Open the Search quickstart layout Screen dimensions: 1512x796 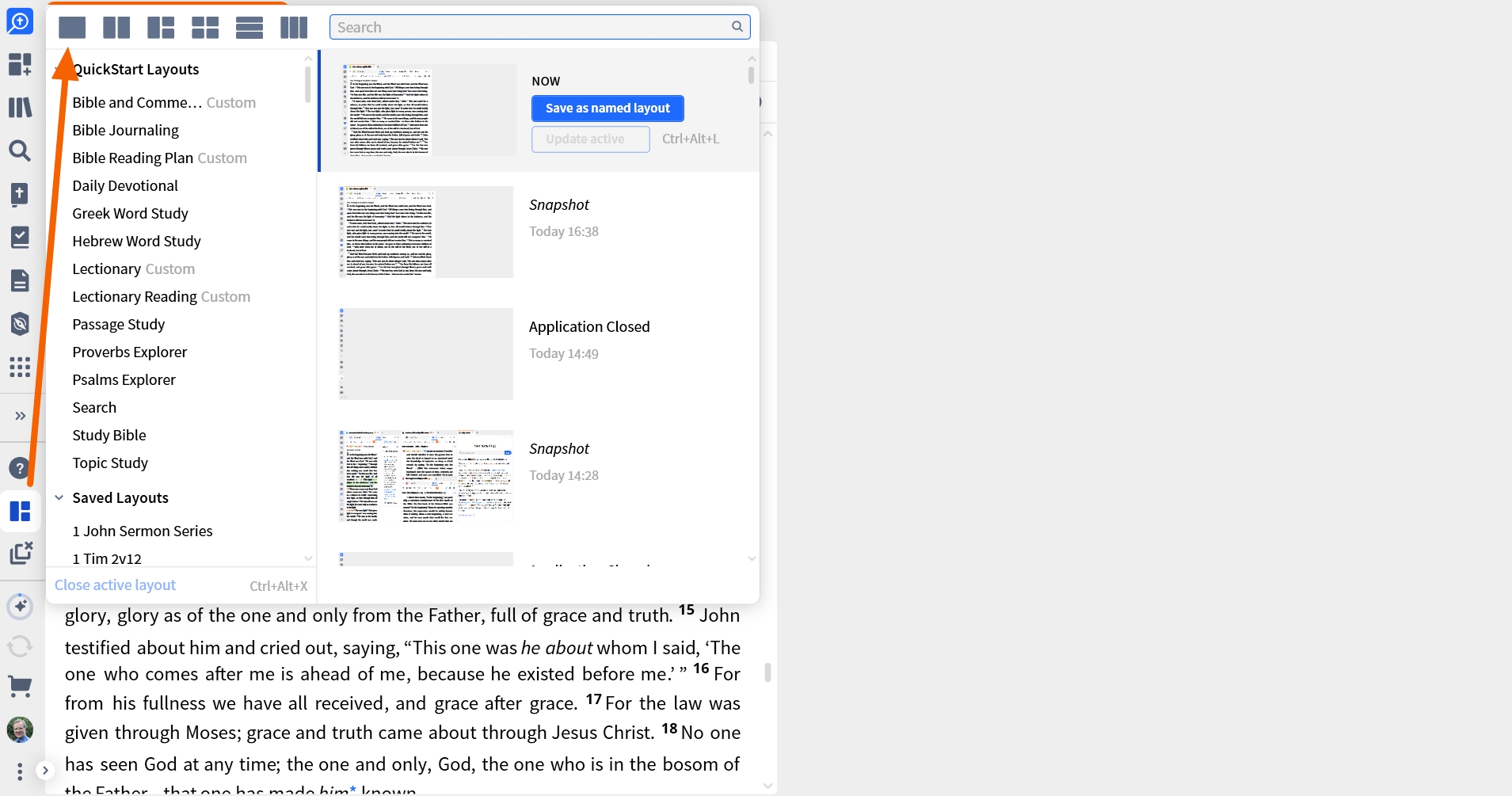click(x=94, y=407)
